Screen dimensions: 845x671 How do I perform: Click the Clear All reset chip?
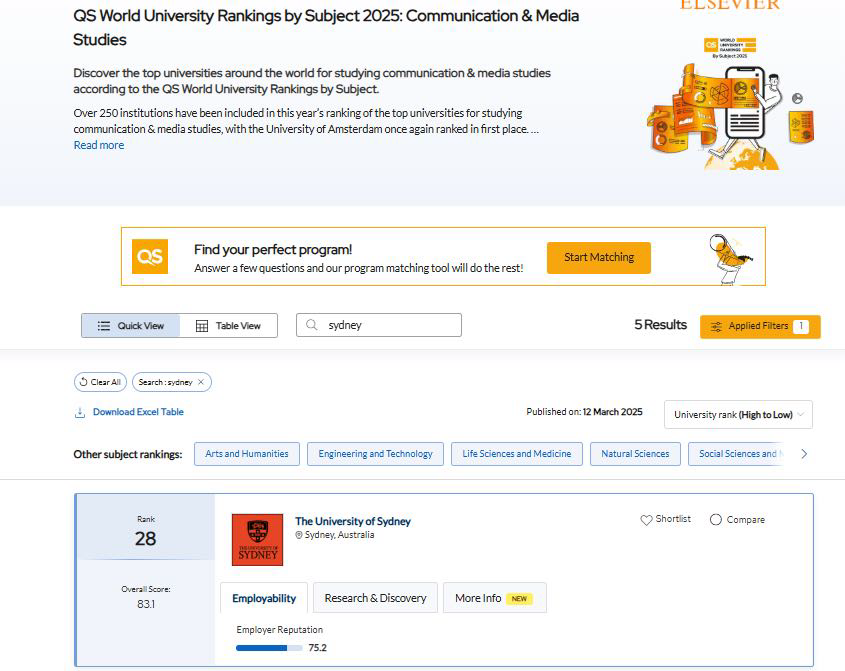[x=100, y=382]
